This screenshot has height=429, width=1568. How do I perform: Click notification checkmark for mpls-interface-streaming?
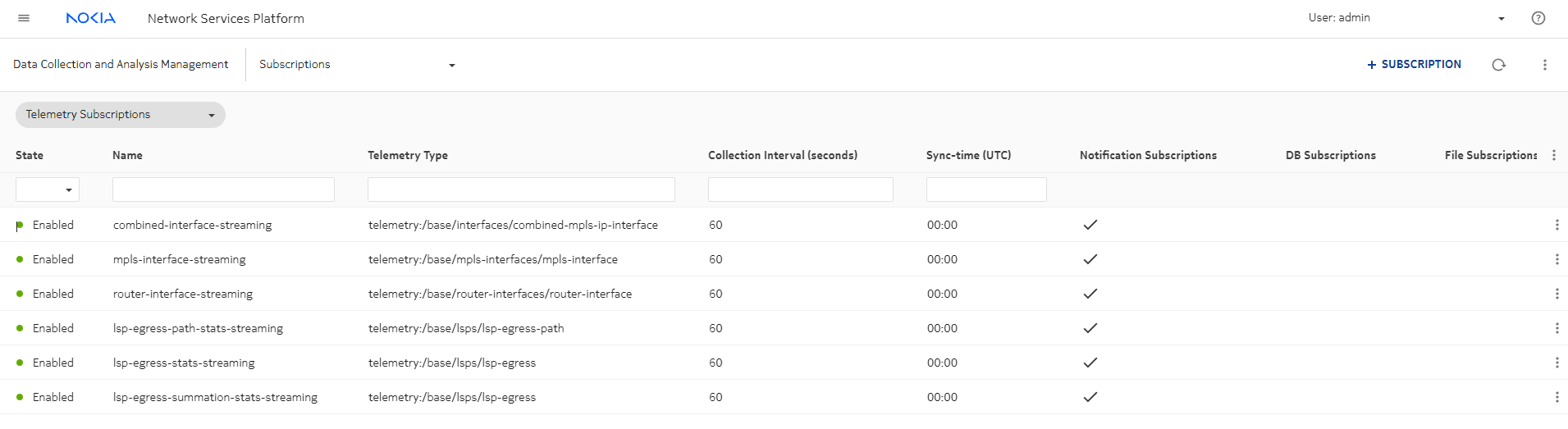pos(1090,259)
